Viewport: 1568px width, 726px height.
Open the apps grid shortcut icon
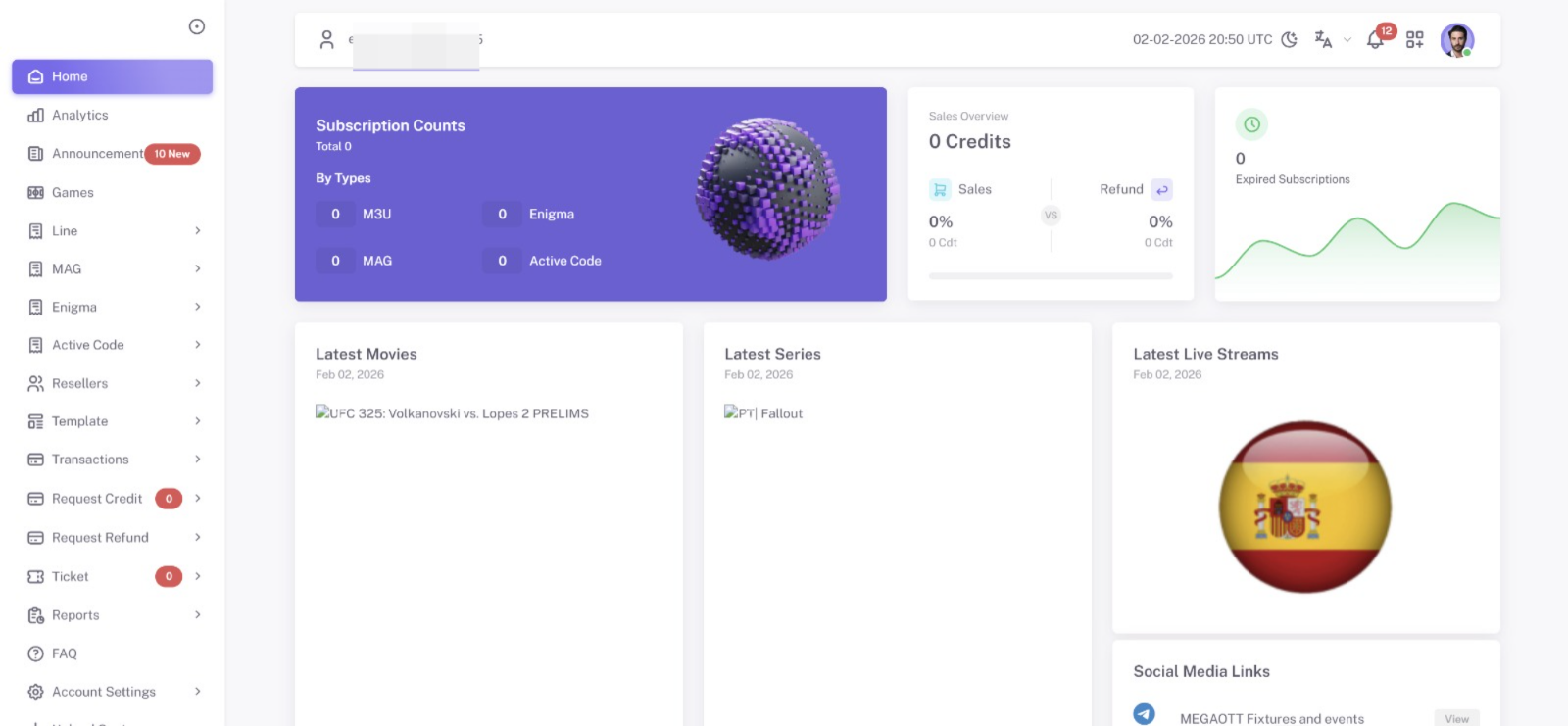pos(1414,39)
